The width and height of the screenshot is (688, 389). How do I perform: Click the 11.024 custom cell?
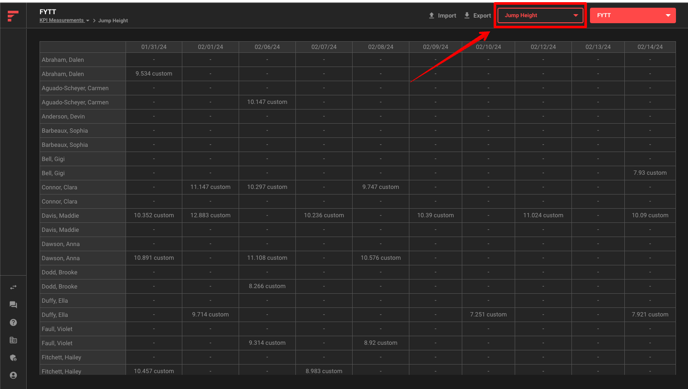pyautogui.click(x=543, y=215)
